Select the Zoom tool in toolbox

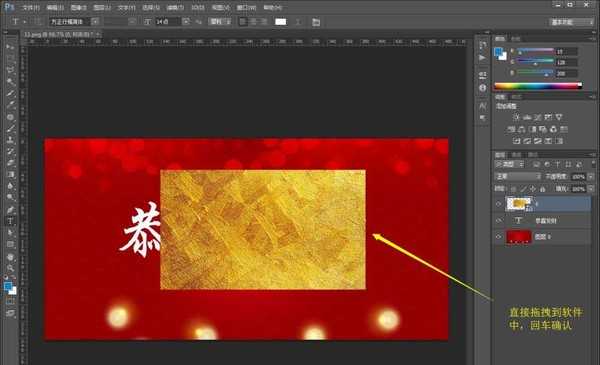click(10, 268)
